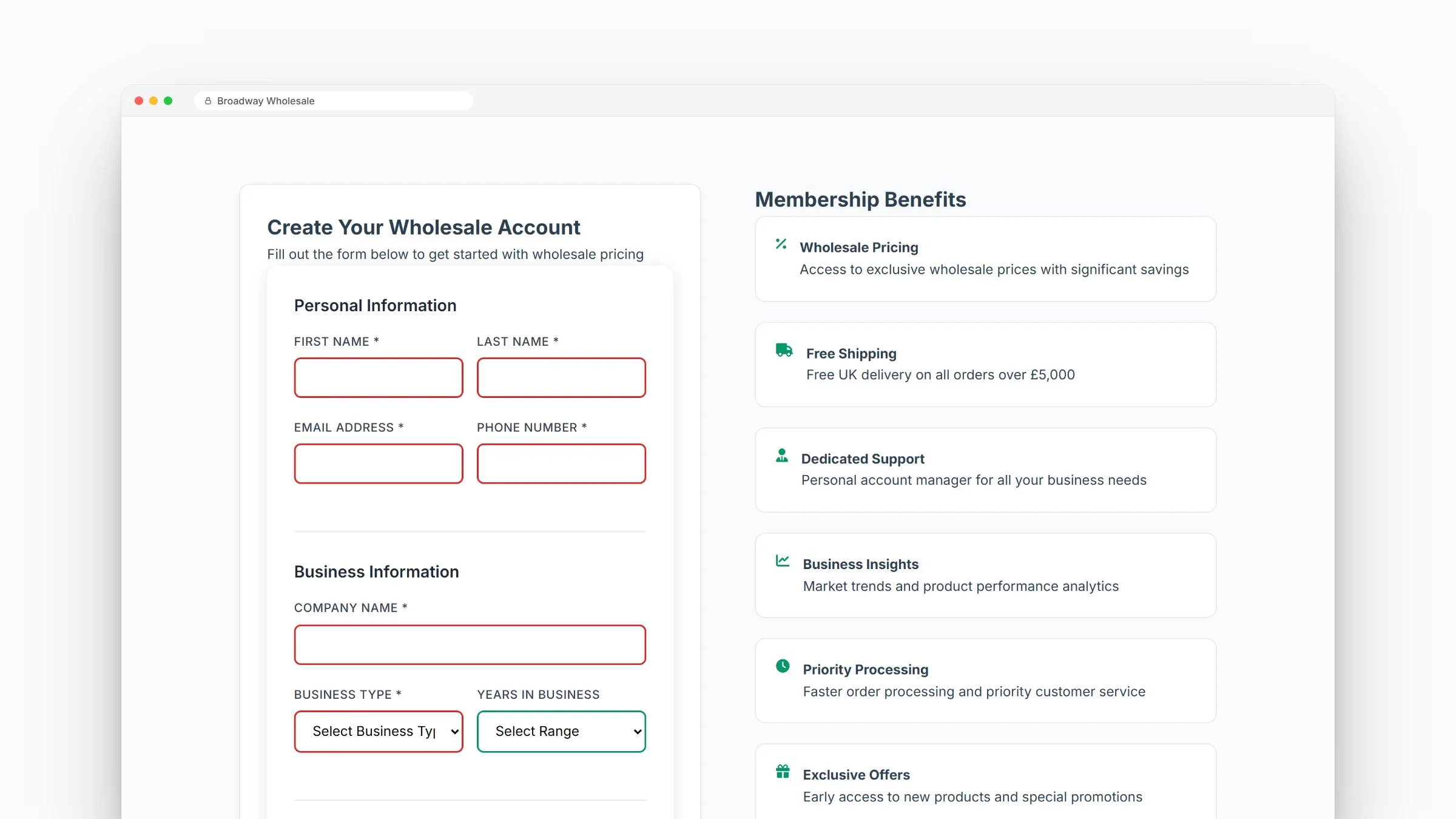Focus the Phone Number input field
Screen dimensions: 1456x819
(x=561, y=464)
